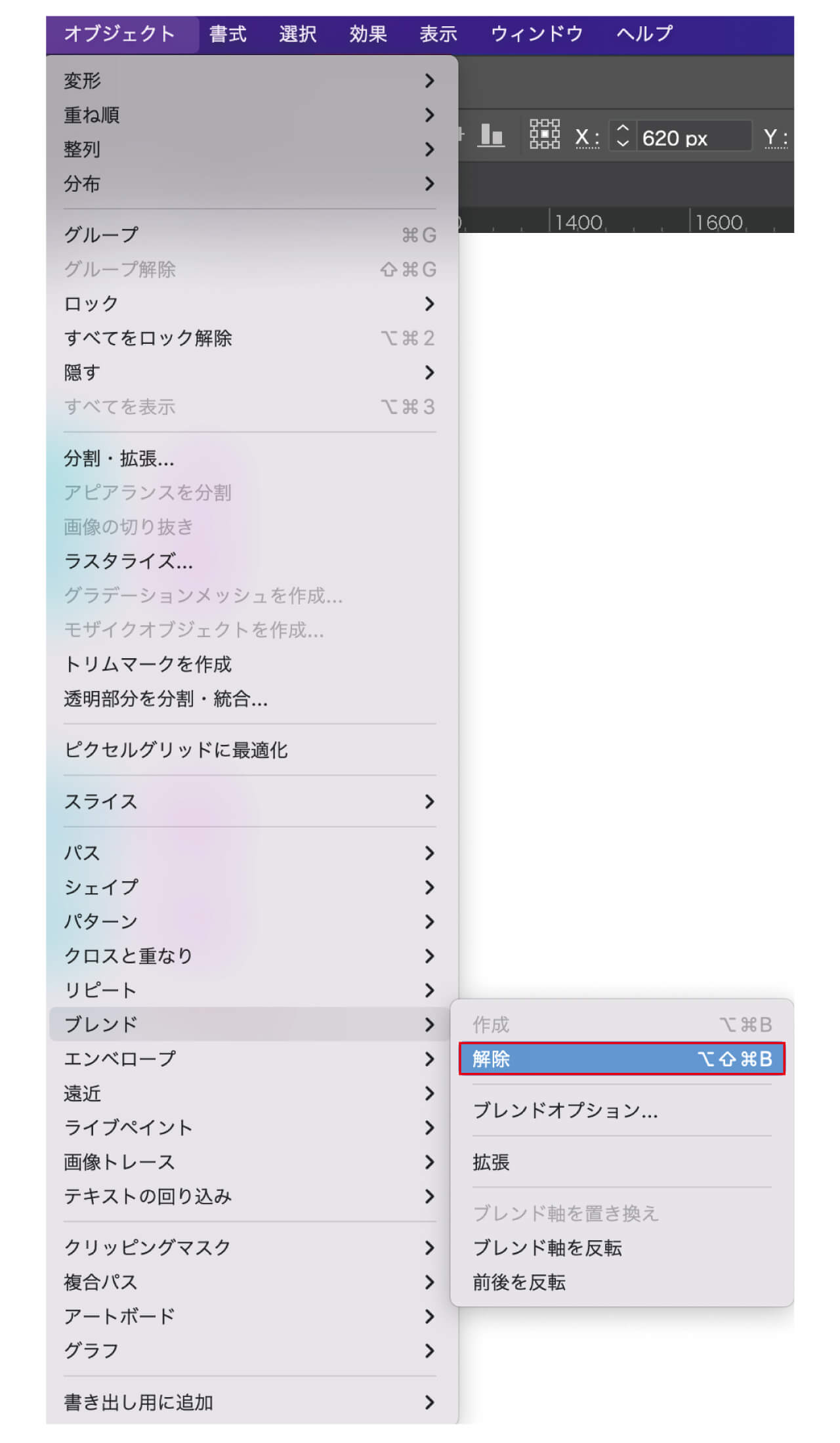The height and width of the screenshot is (1443, 840).
Task: Expand the 遠近 submenu
Action: (249, 1093)
